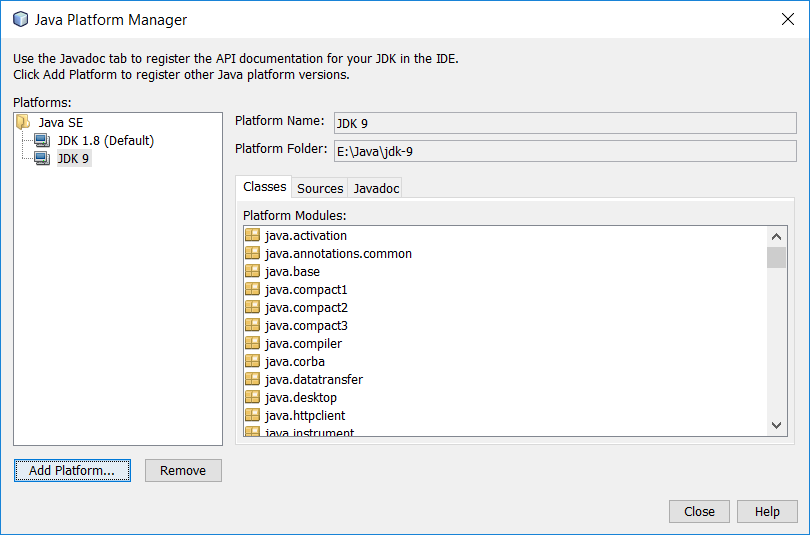The image size is (810, 535).
Task: Open the Javadoc tab
Action: coord(376,188)
